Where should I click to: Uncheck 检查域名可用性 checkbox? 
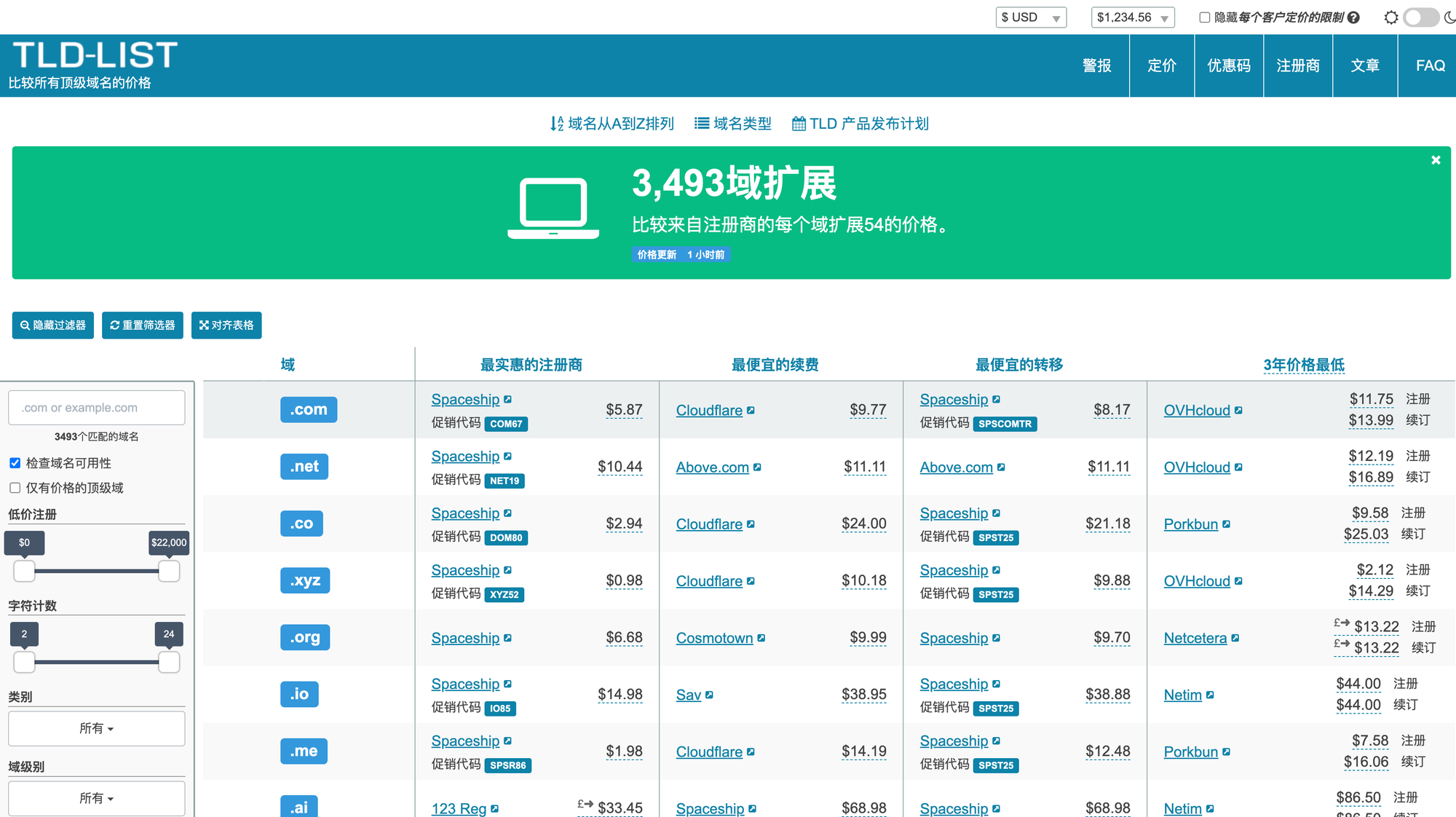(x=15, y=463)
